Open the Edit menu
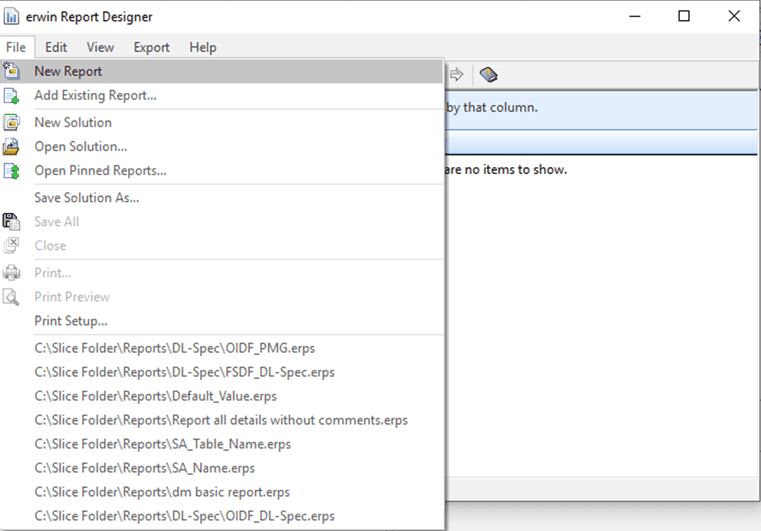The height and width of the screenshot is (531, 761). (56, 47)
